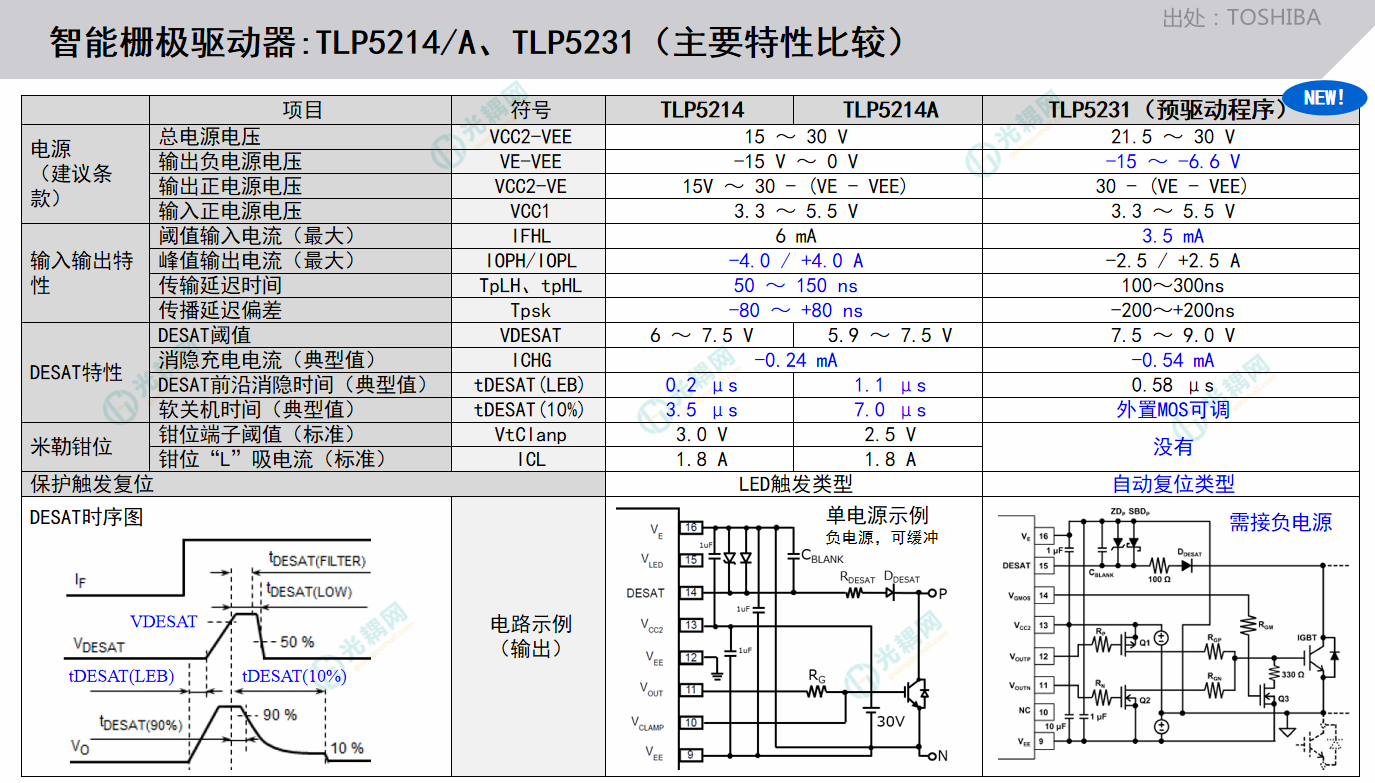Click the value "21.5 ～ 30 V"

point(1171,136)
